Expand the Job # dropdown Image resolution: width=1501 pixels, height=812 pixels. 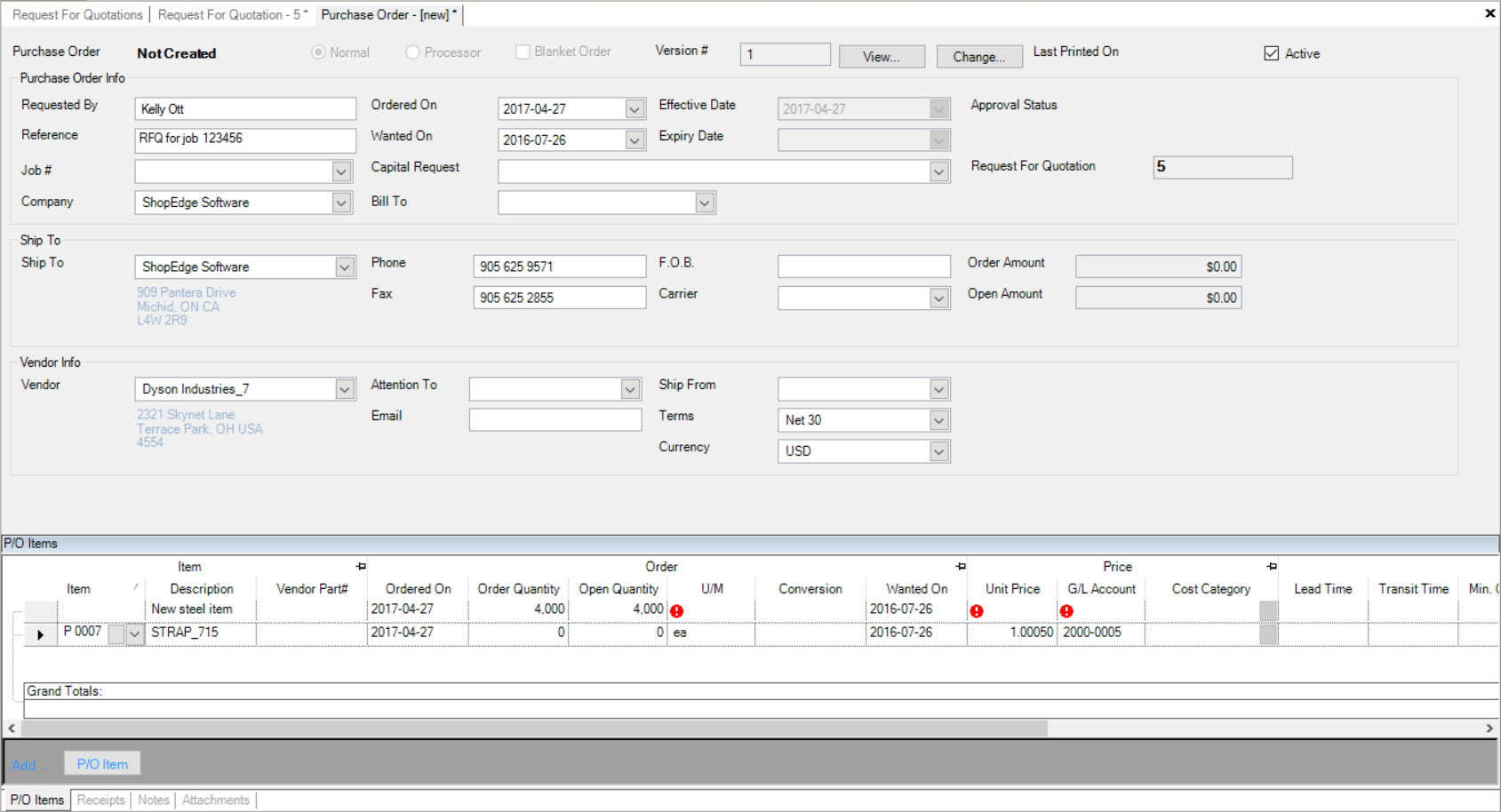click(341, 171)
